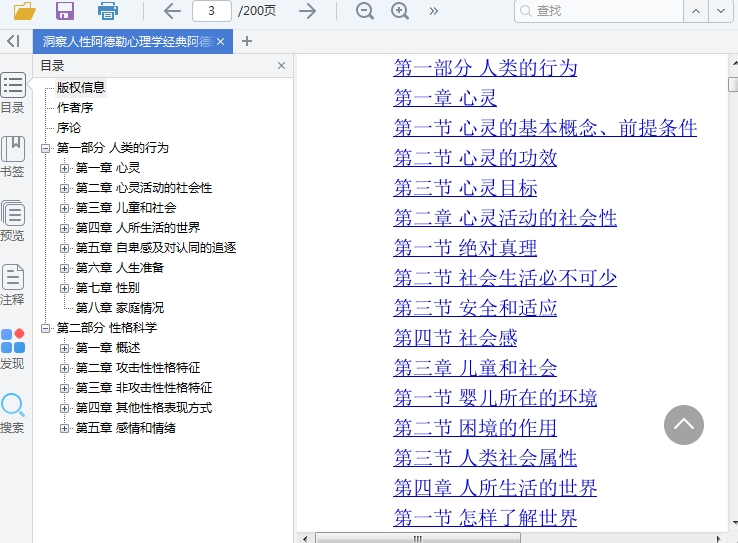Switch to the 洞察人性阿德勒心理学 document tab

(x=127, y=42)
